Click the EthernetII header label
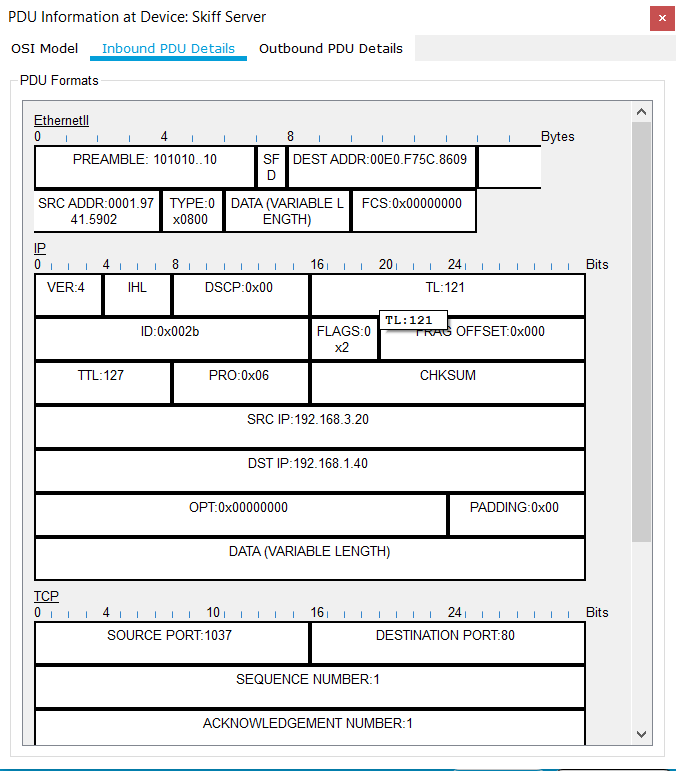 61,120
